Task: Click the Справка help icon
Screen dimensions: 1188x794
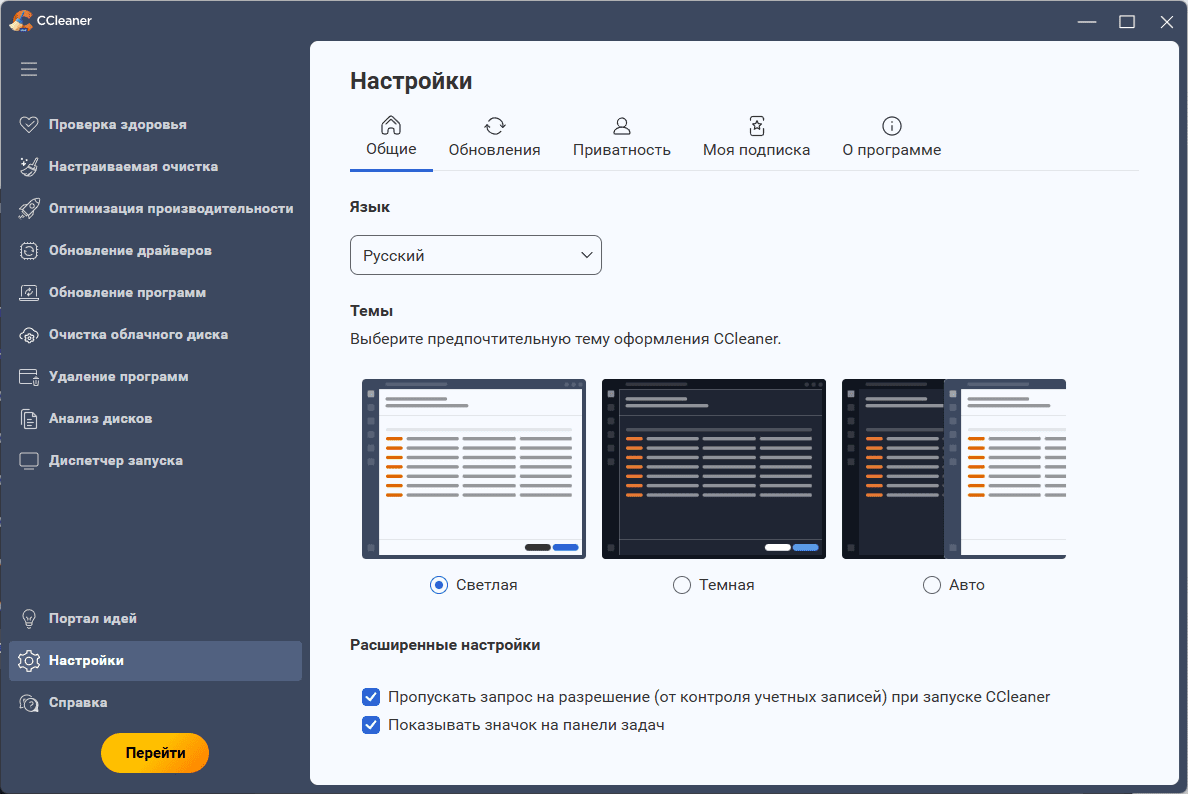Action: (x=29, y=703)
